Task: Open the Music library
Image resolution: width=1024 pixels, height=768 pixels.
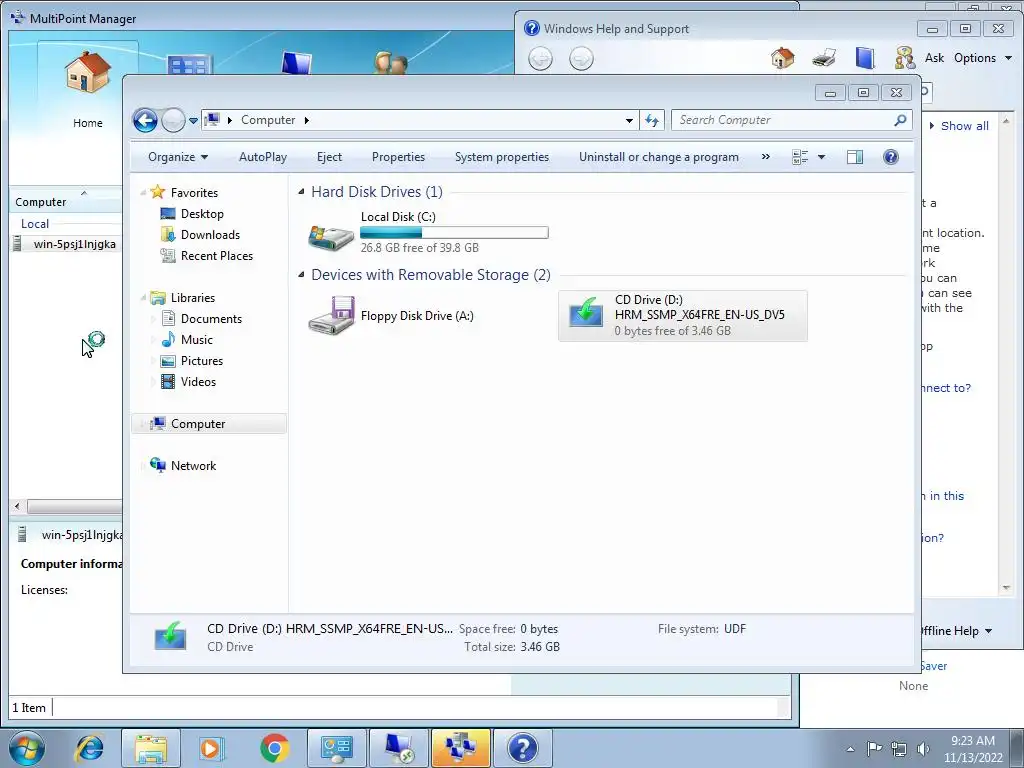Action: point(197,340)
